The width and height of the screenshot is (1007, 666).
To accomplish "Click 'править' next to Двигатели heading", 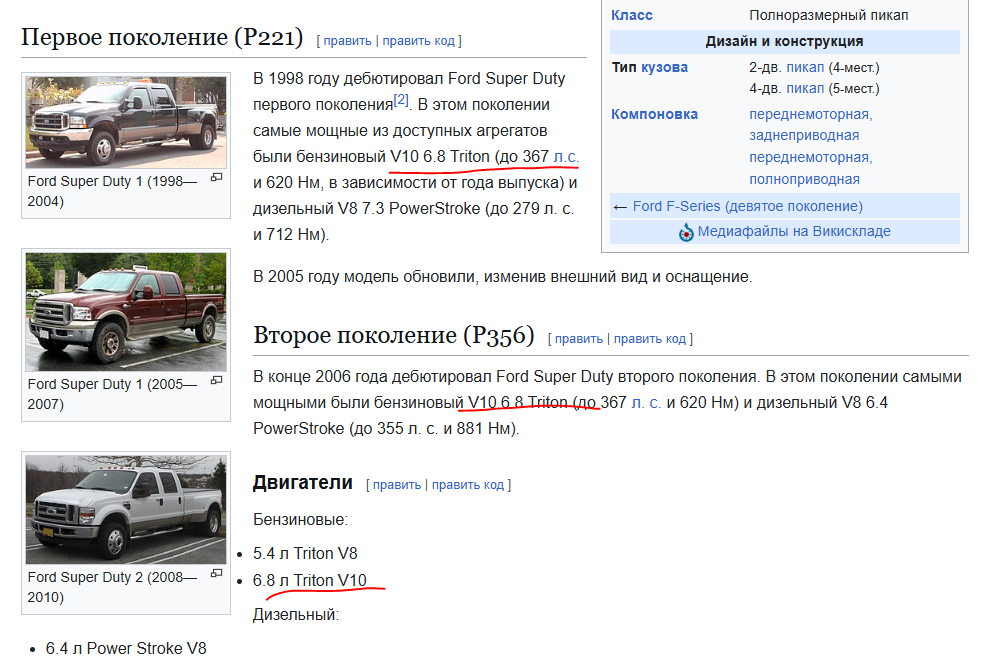I will point(397,485).
